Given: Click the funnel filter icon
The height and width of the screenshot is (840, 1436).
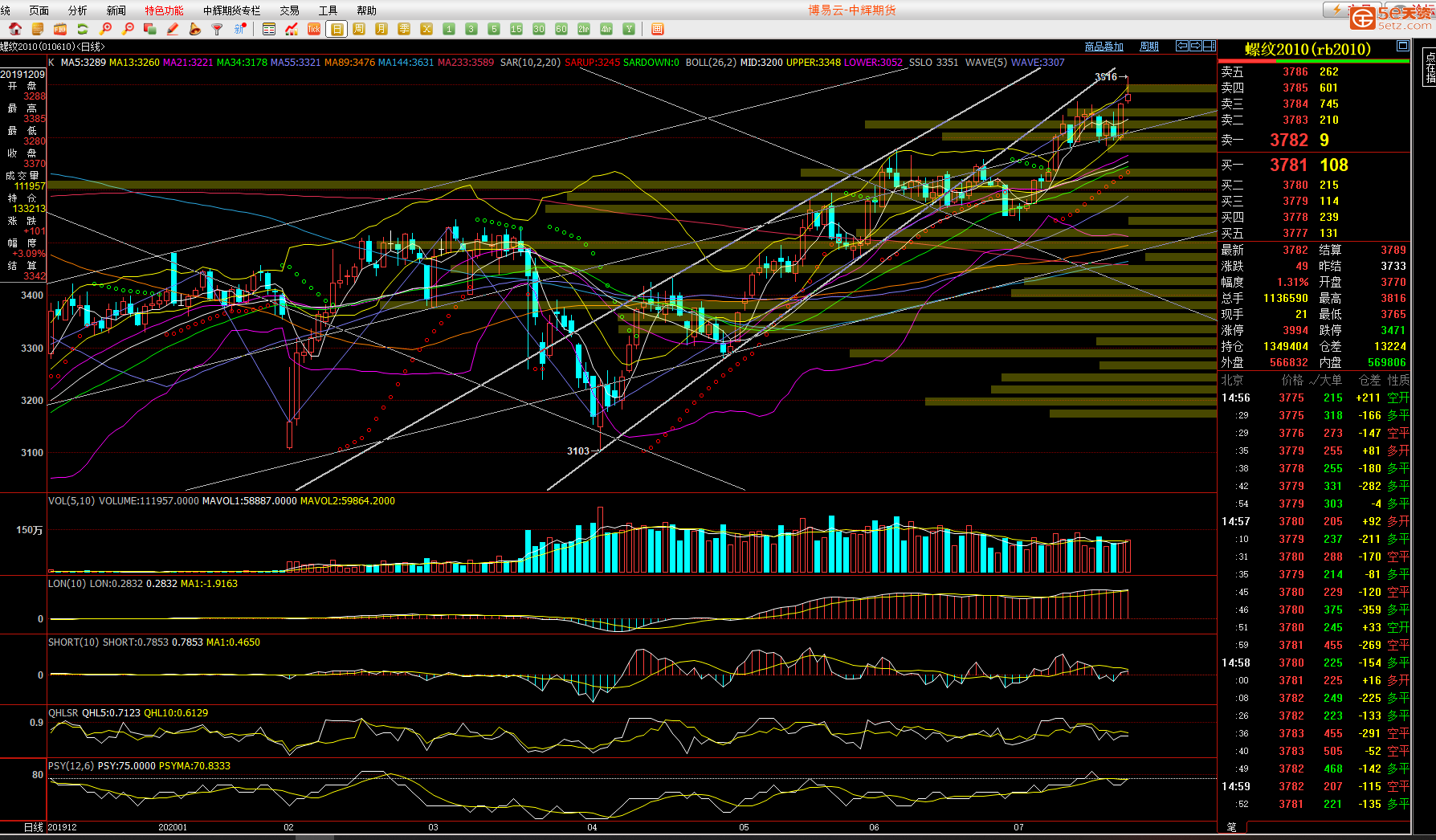Looking at the screenshot, I should pos(217,29).
